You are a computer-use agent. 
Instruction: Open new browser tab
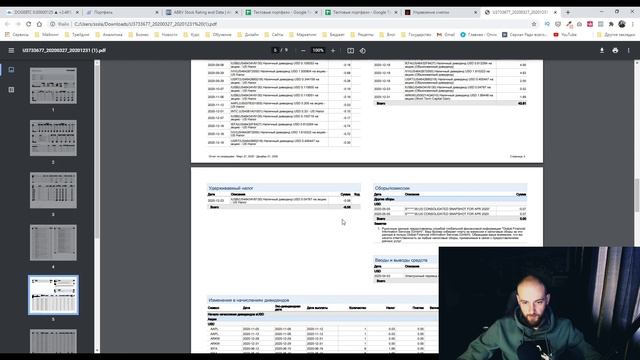coord(568,12)
